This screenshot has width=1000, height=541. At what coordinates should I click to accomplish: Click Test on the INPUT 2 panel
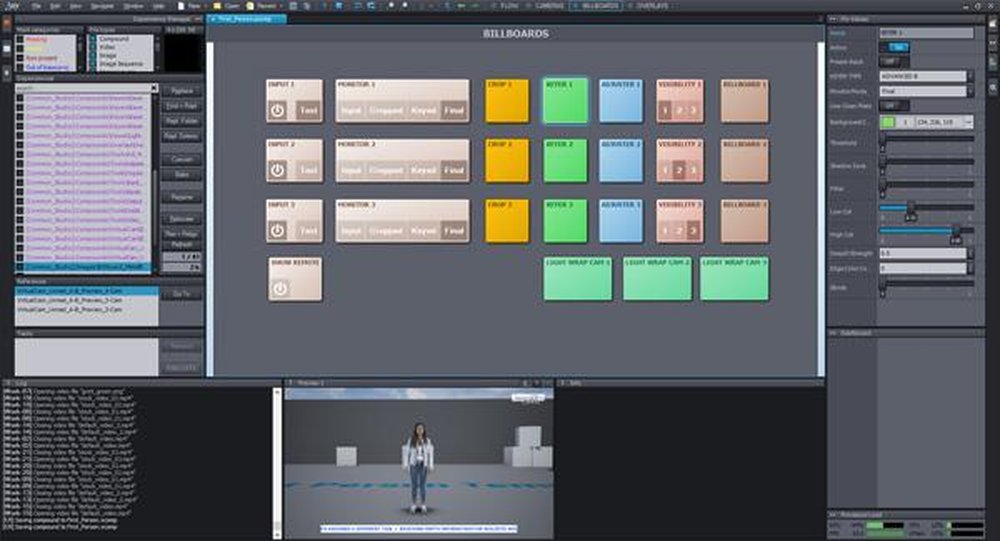[x=309, y=170]
